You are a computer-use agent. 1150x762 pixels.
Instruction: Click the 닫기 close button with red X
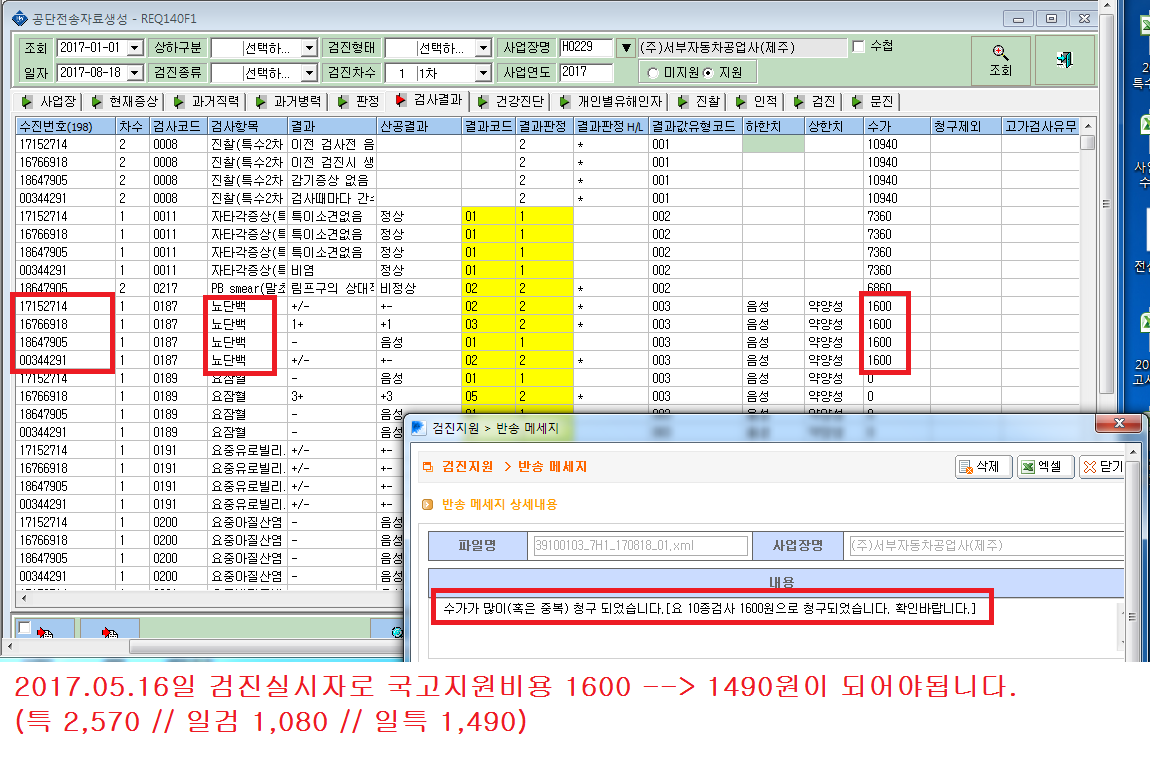(x=1102, y=466)
